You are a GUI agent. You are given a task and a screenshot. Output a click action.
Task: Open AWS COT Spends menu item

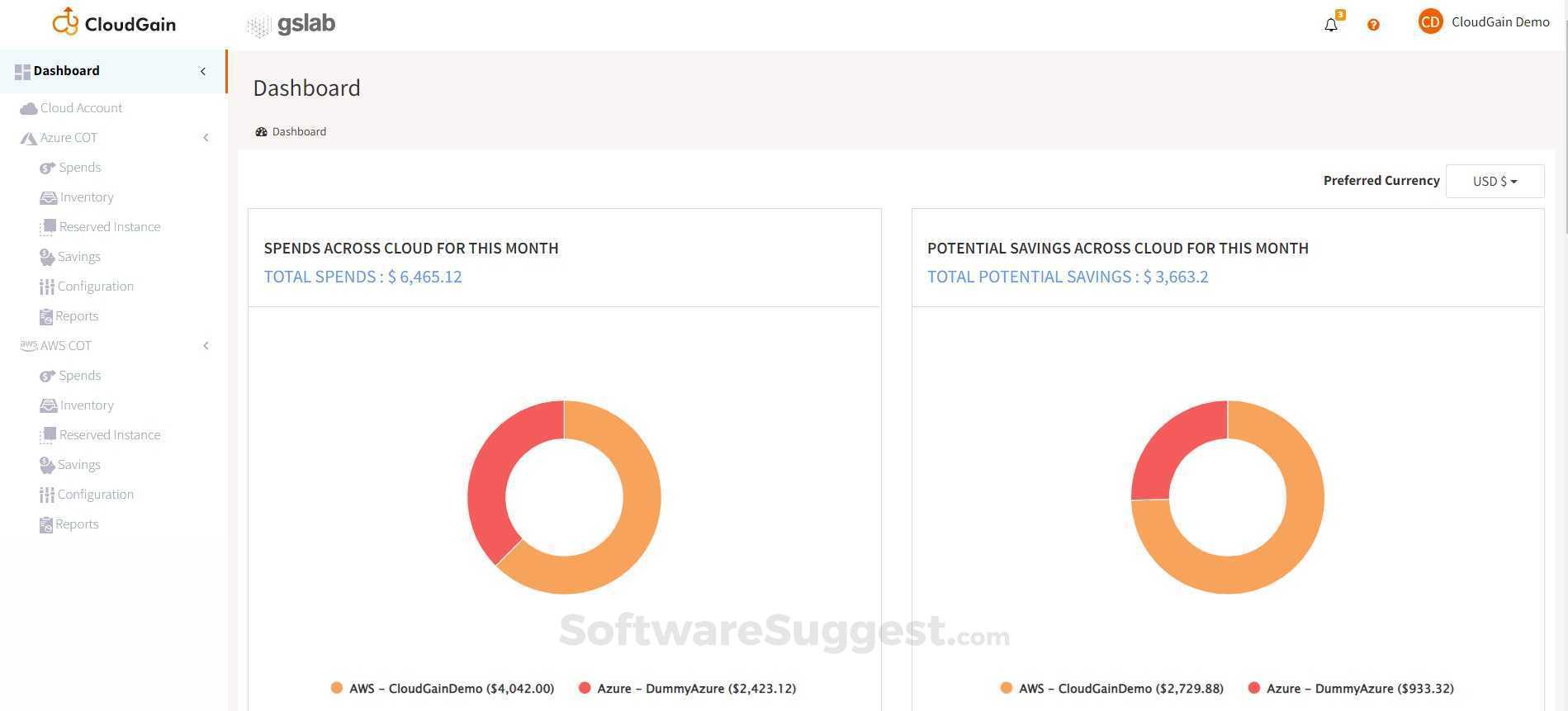pyautogui.click(x=80, y=376)
